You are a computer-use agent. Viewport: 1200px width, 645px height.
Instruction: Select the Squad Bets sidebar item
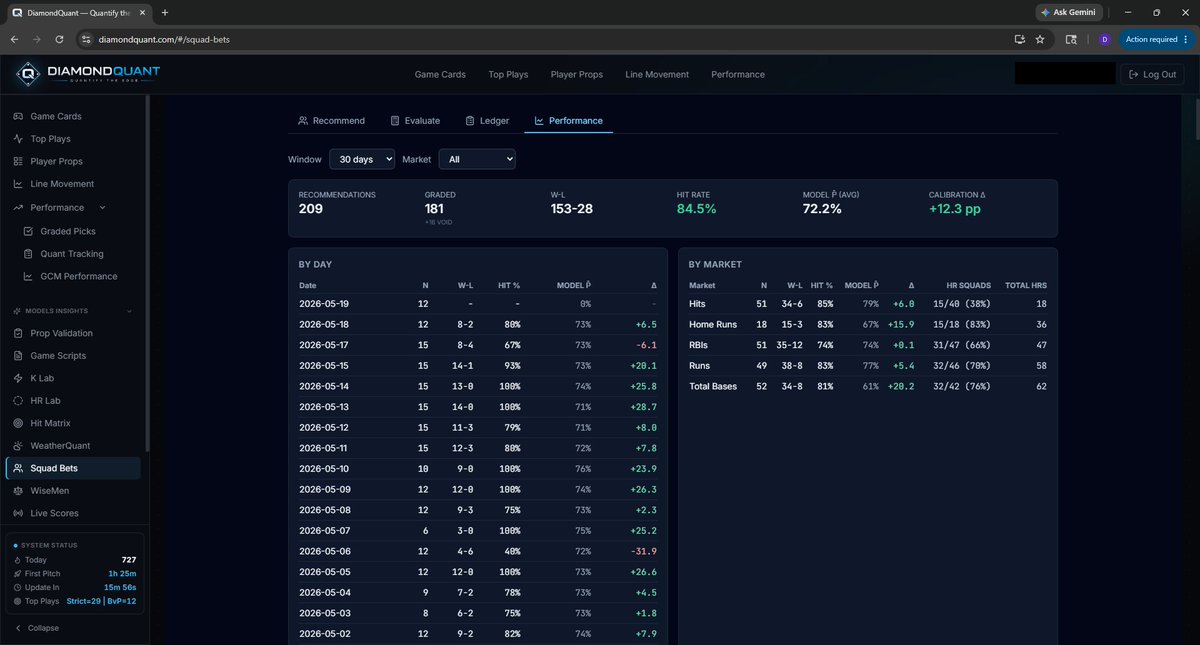click(x=73, y=468)
